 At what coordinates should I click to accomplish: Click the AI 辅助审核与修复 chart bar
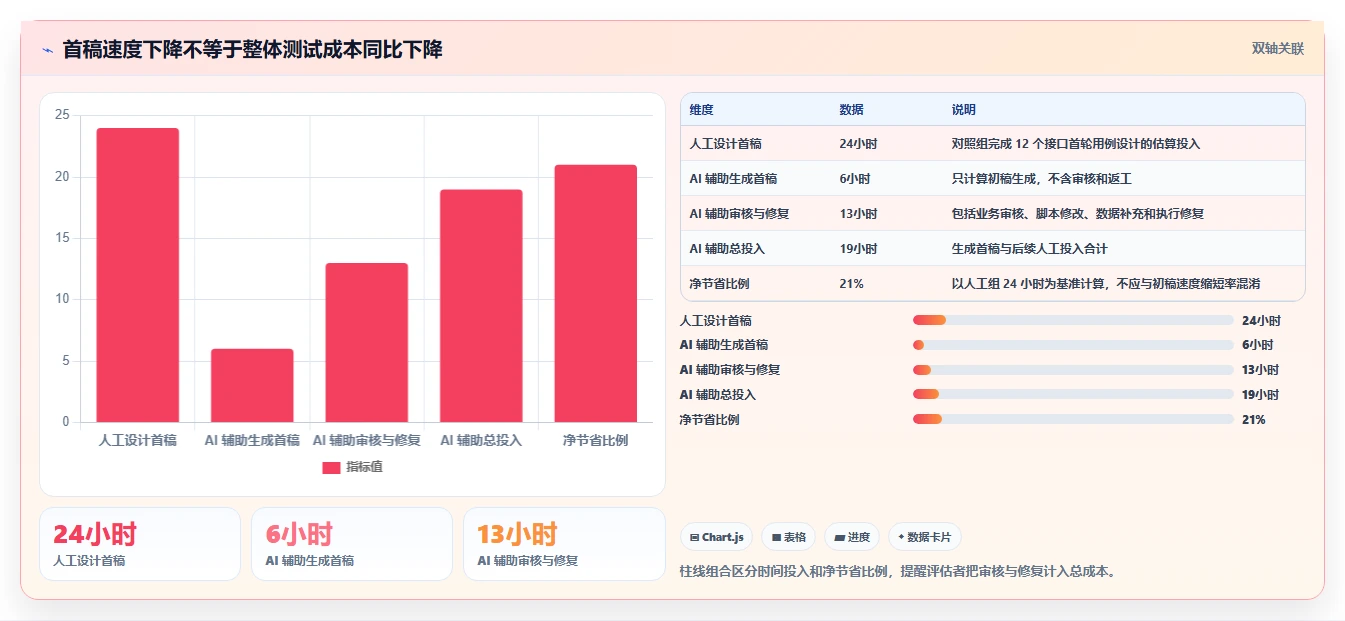[x=367, y=342]
